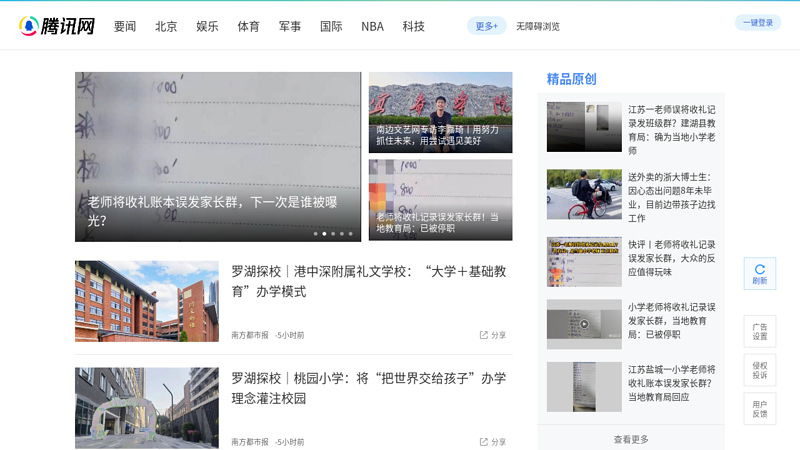Click the Tencent penguin logo icon
The height and width of the screenshot is (450, 800).
29,26
